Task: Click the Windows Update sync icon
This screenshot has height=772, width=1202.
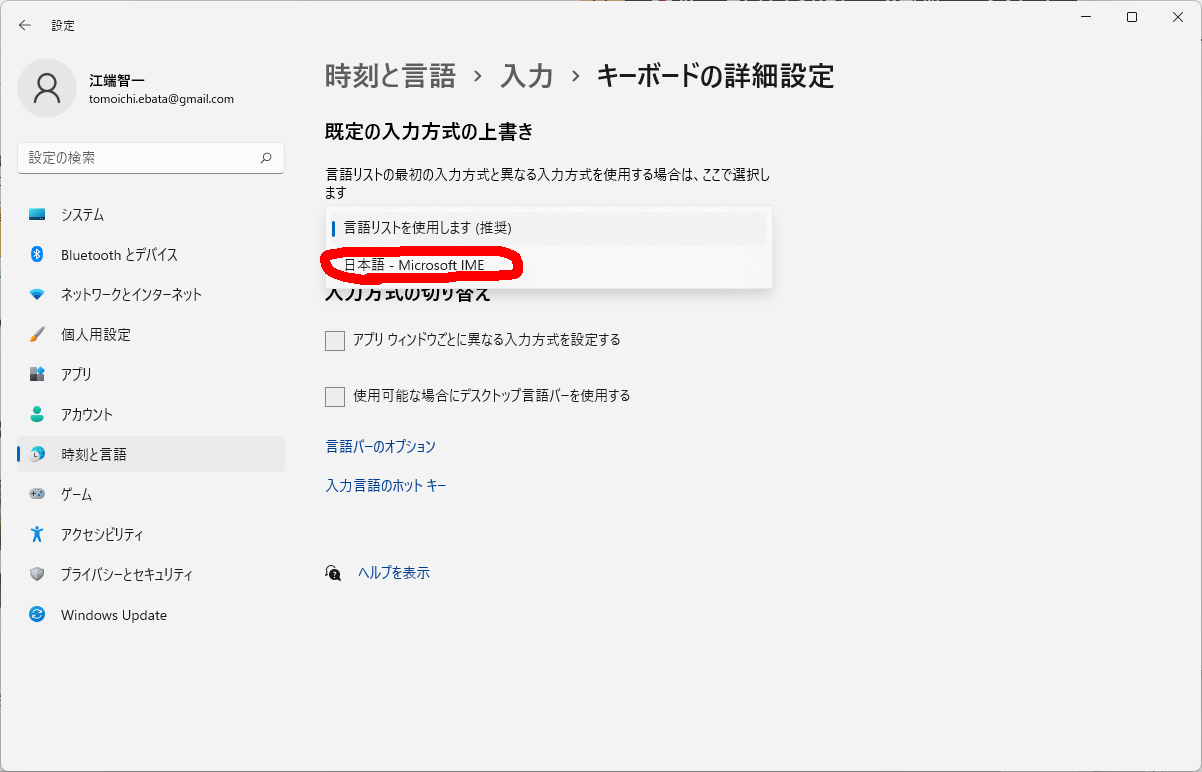Action: pos(37,615)
